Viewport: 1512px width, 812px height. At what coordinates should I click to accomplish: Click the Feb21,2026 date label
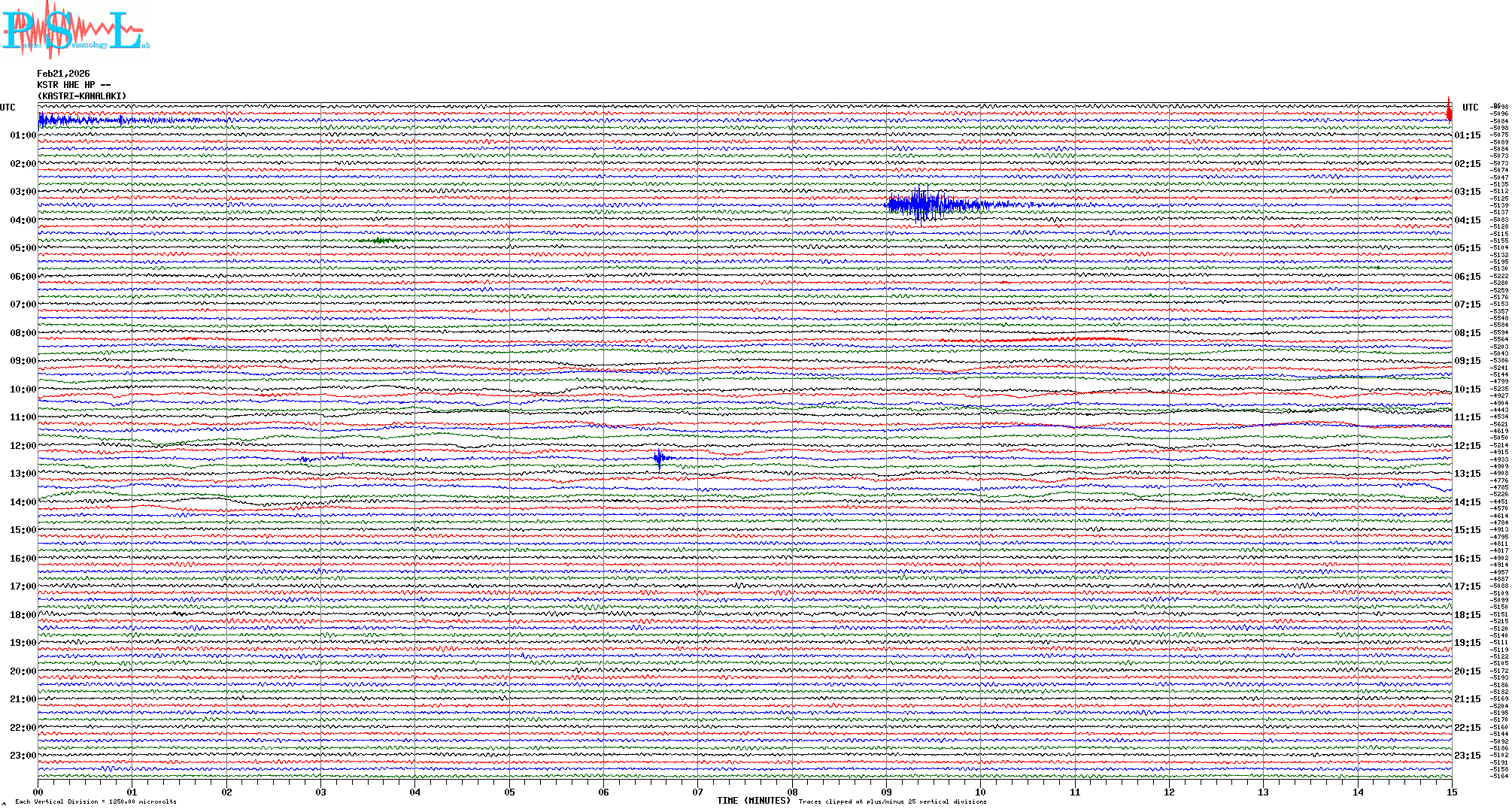coord(63,74)
